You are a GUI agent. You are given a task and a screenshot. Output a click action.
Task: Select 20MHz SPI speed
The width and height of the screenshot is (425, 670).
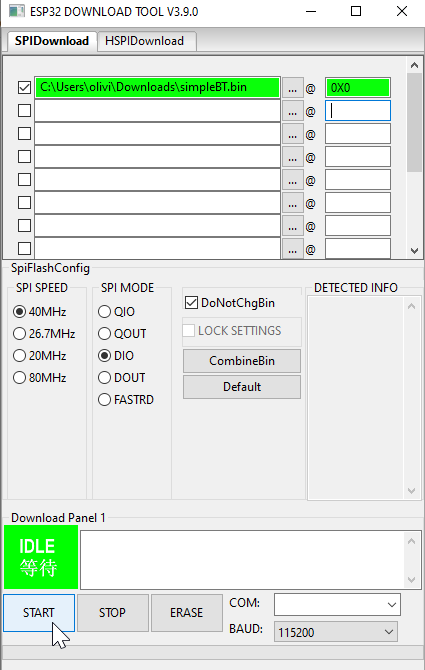[x=40, y=356]
